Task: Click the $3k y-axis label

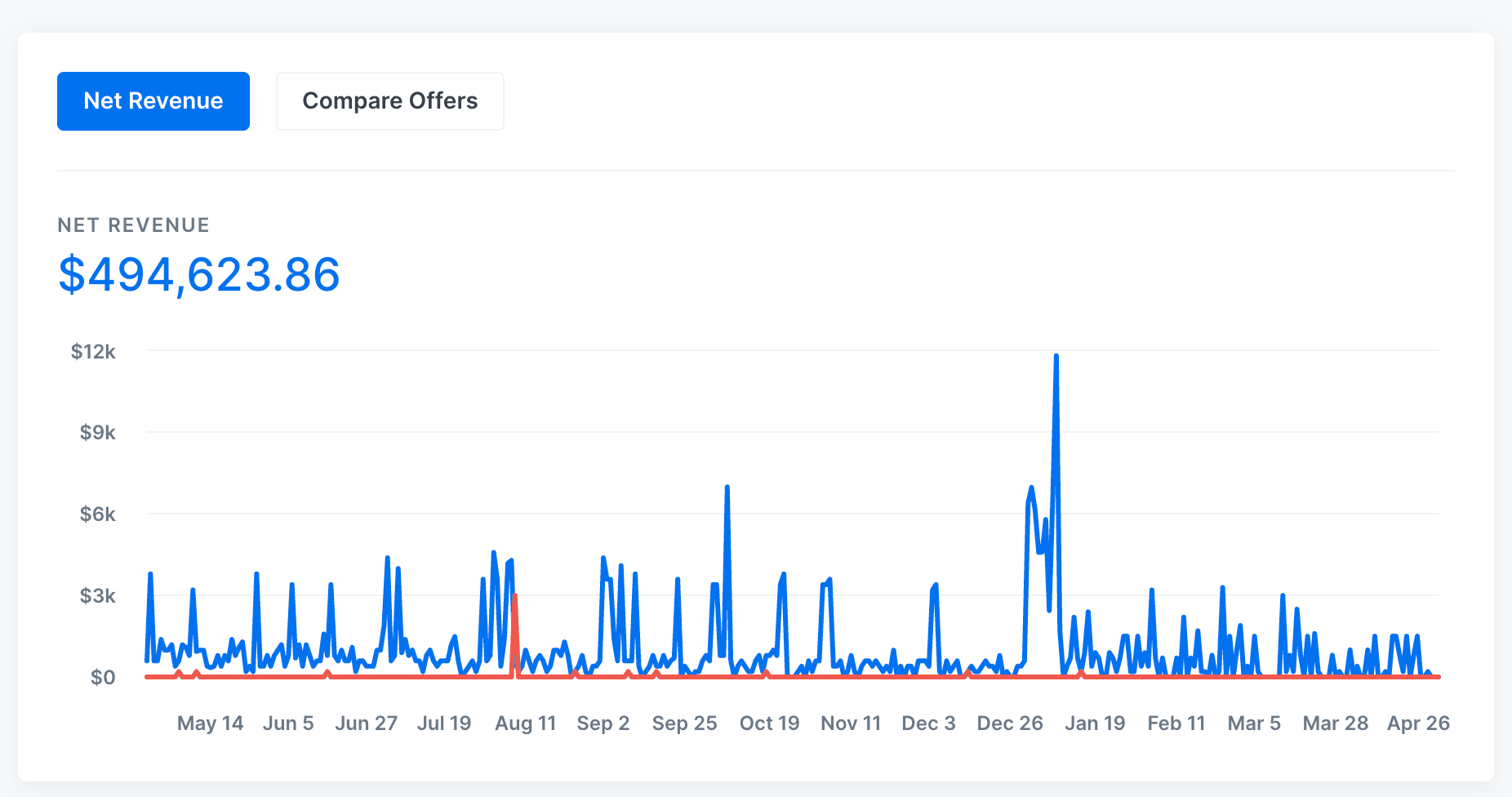Action: (x=97, y=596)
